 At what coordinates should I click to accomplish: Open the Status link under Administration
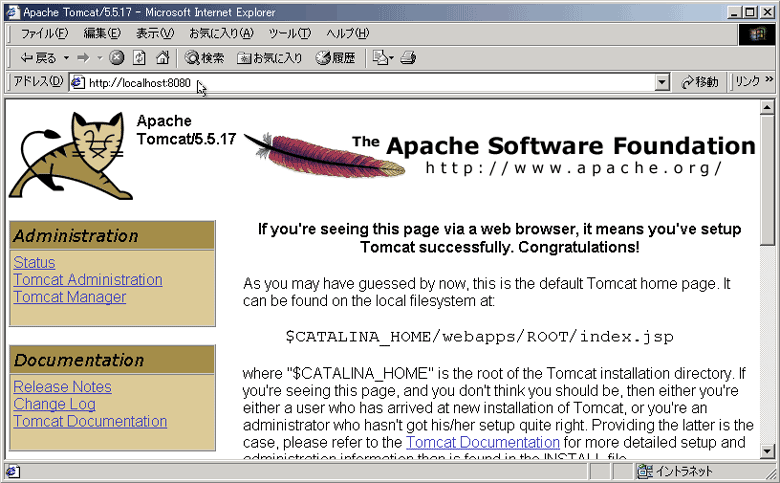pos(34,262)
